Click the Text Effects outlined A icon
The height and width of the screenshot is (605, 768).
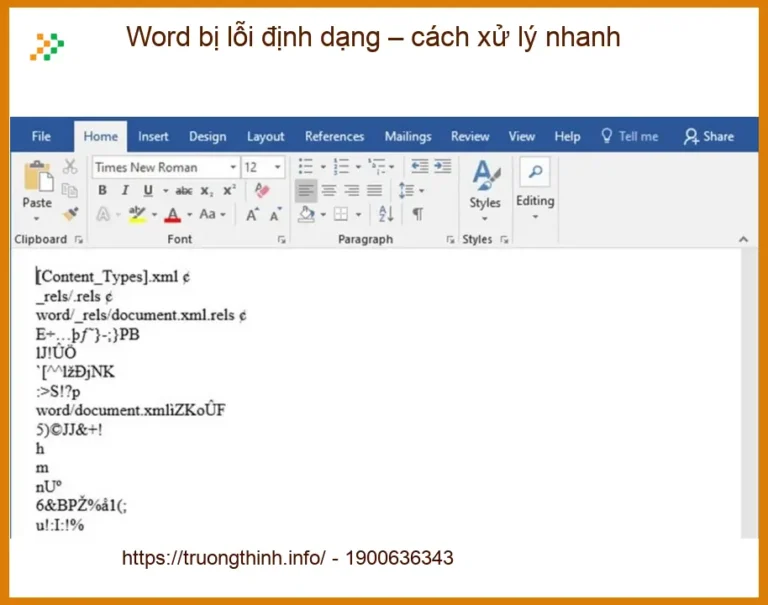pos(103,214)
